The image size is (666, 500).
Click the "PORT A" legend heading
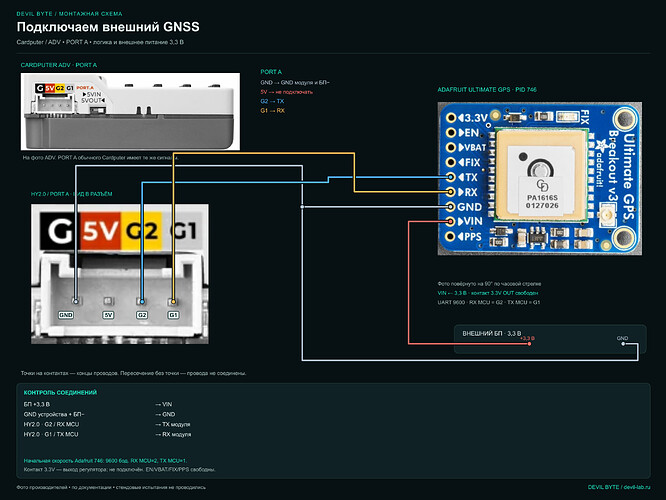[271, 72]
